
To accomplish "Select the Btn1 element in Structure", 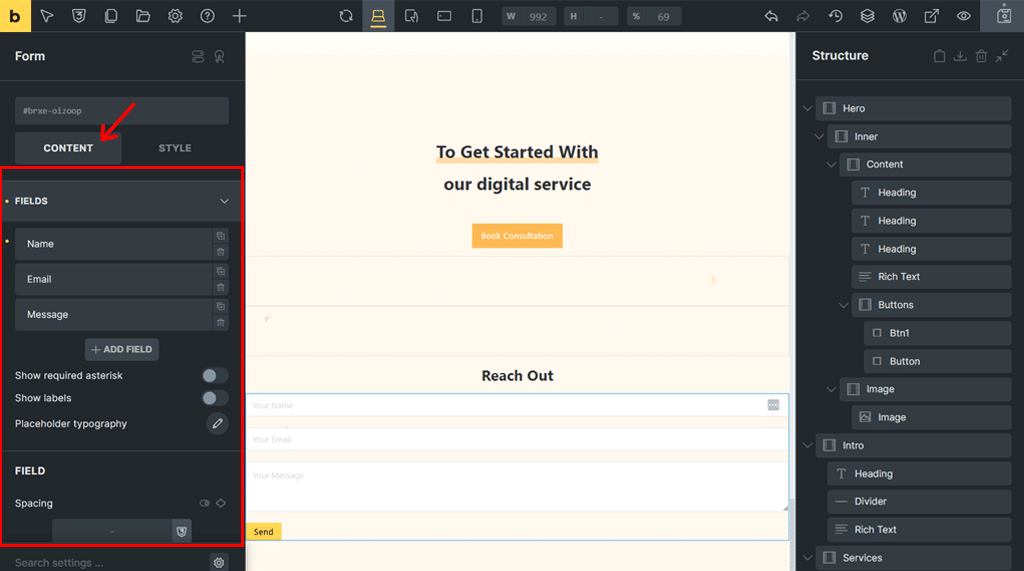I will (x=937, y=333).
